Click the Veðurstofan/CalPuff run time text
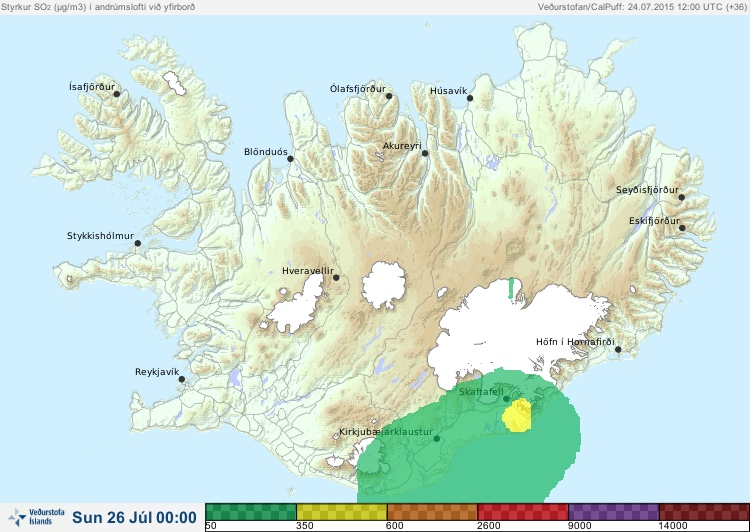 [x=641, y=7]
